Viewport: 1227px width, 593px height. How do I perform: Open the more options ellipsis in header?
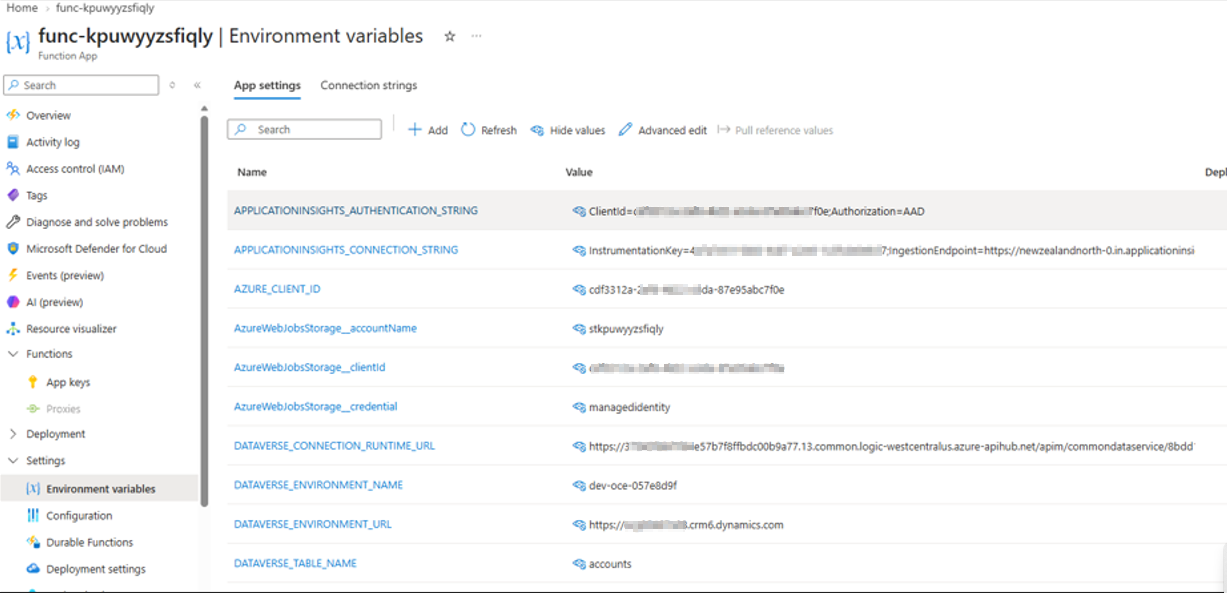(x=476, y=36)
